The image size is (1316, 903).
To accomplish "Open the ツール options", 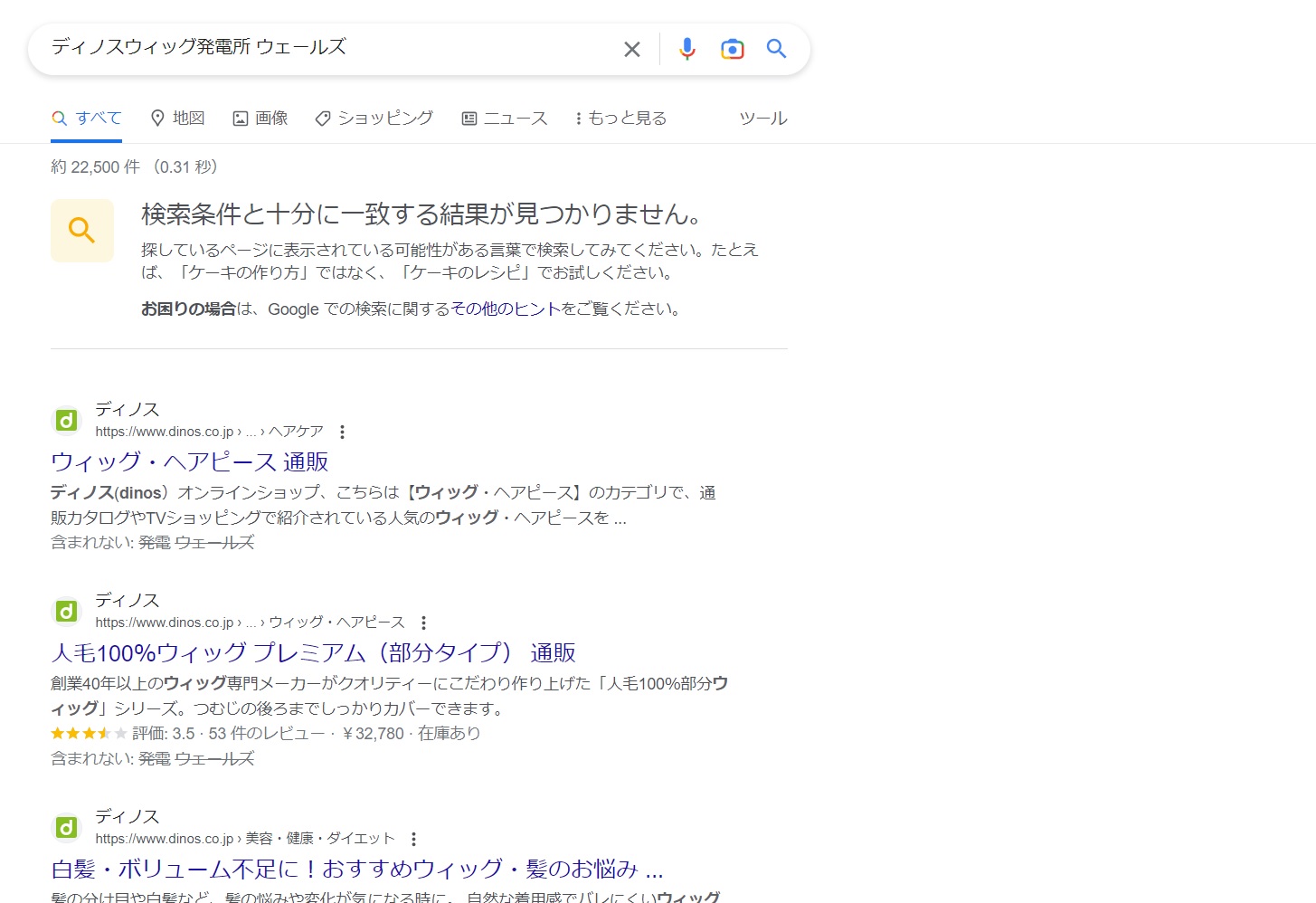I will (763, 119).
